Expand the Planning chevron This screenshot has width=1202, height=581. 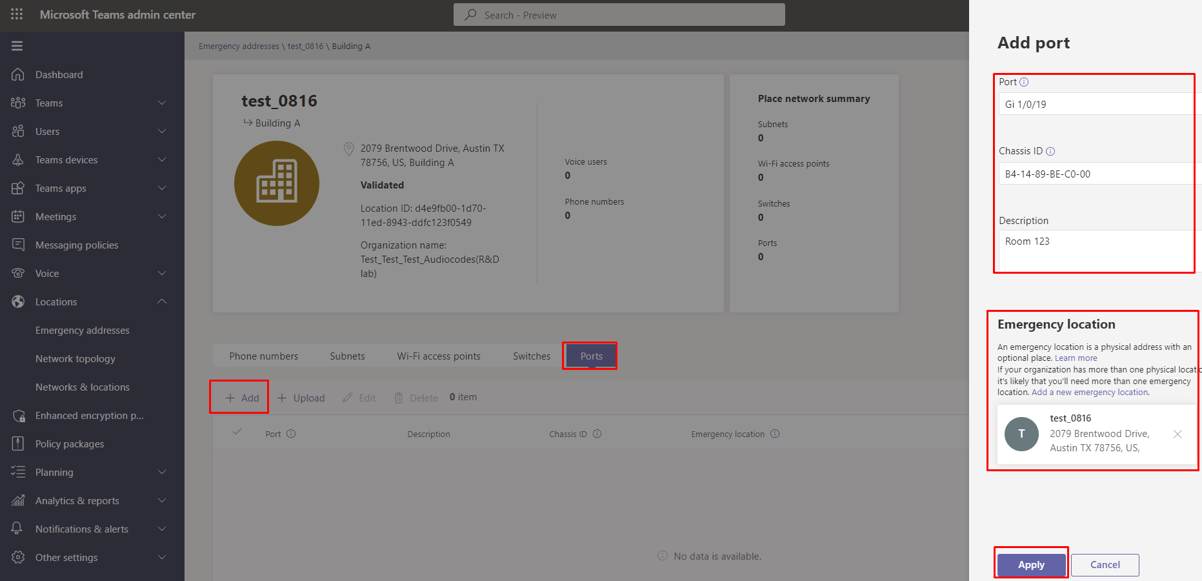point(162,472)
